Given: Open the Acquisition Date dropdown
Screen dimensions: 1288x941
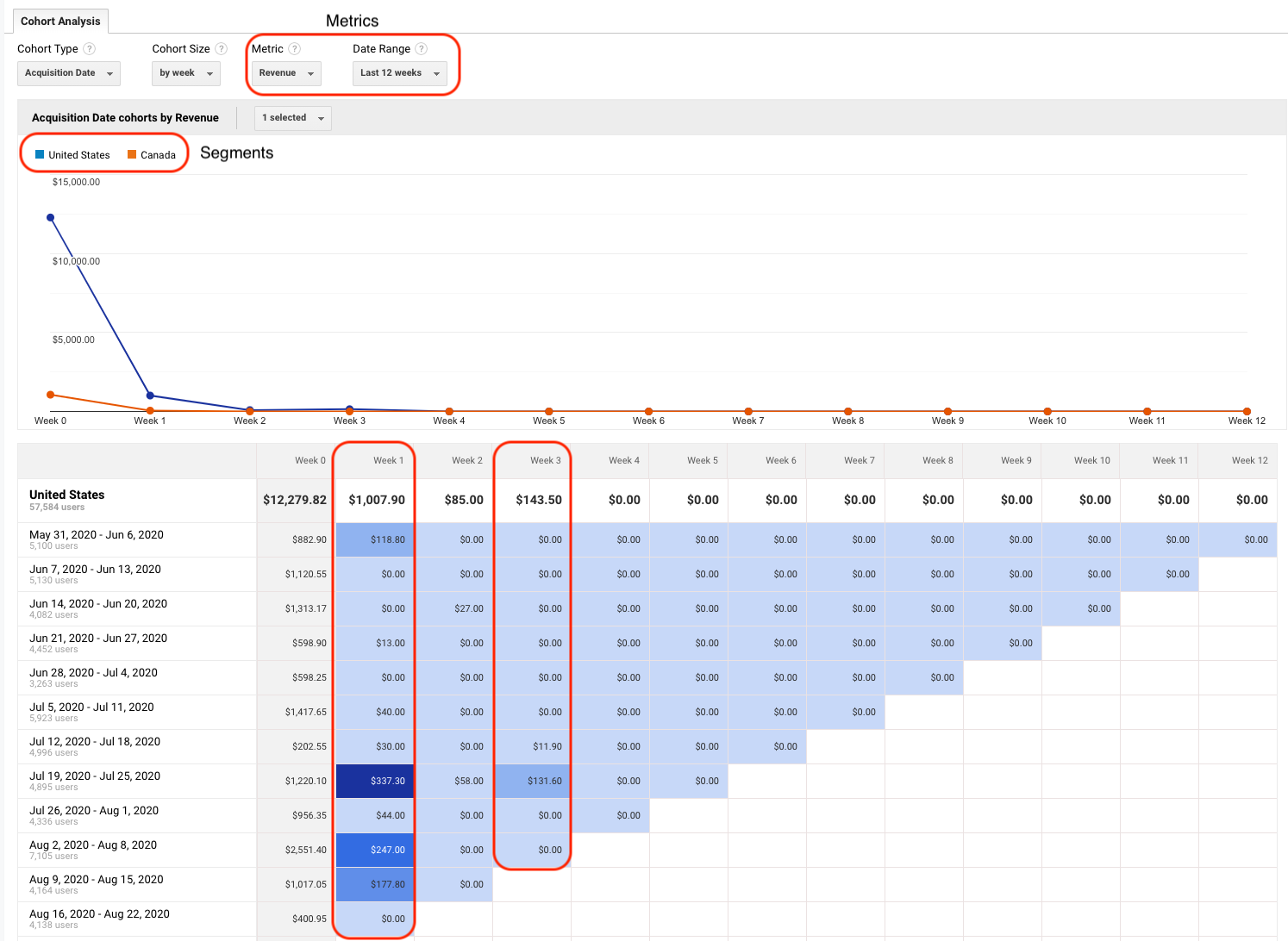Looking at the screenshot, I should click(x=69, y=73).
